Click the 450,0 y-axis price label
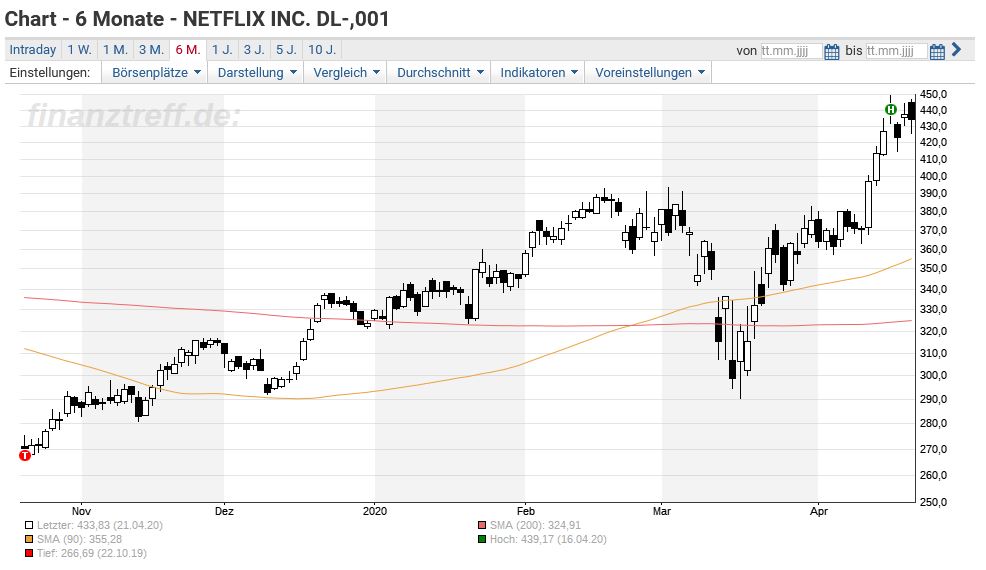Viewport: 986px width, 570px height. click(x=933, y=94)
